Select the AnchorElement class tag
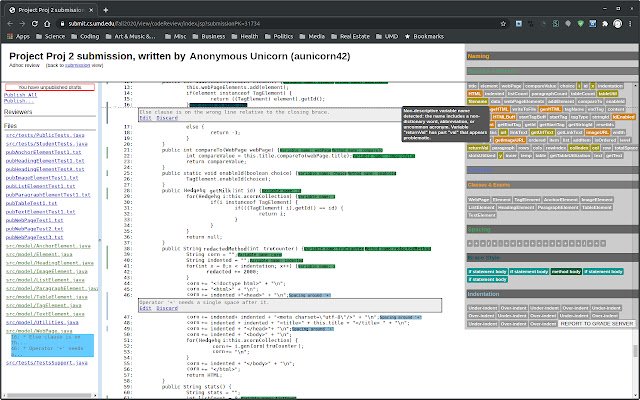Viewport: 640px width, 400px height. click(560, 200)
